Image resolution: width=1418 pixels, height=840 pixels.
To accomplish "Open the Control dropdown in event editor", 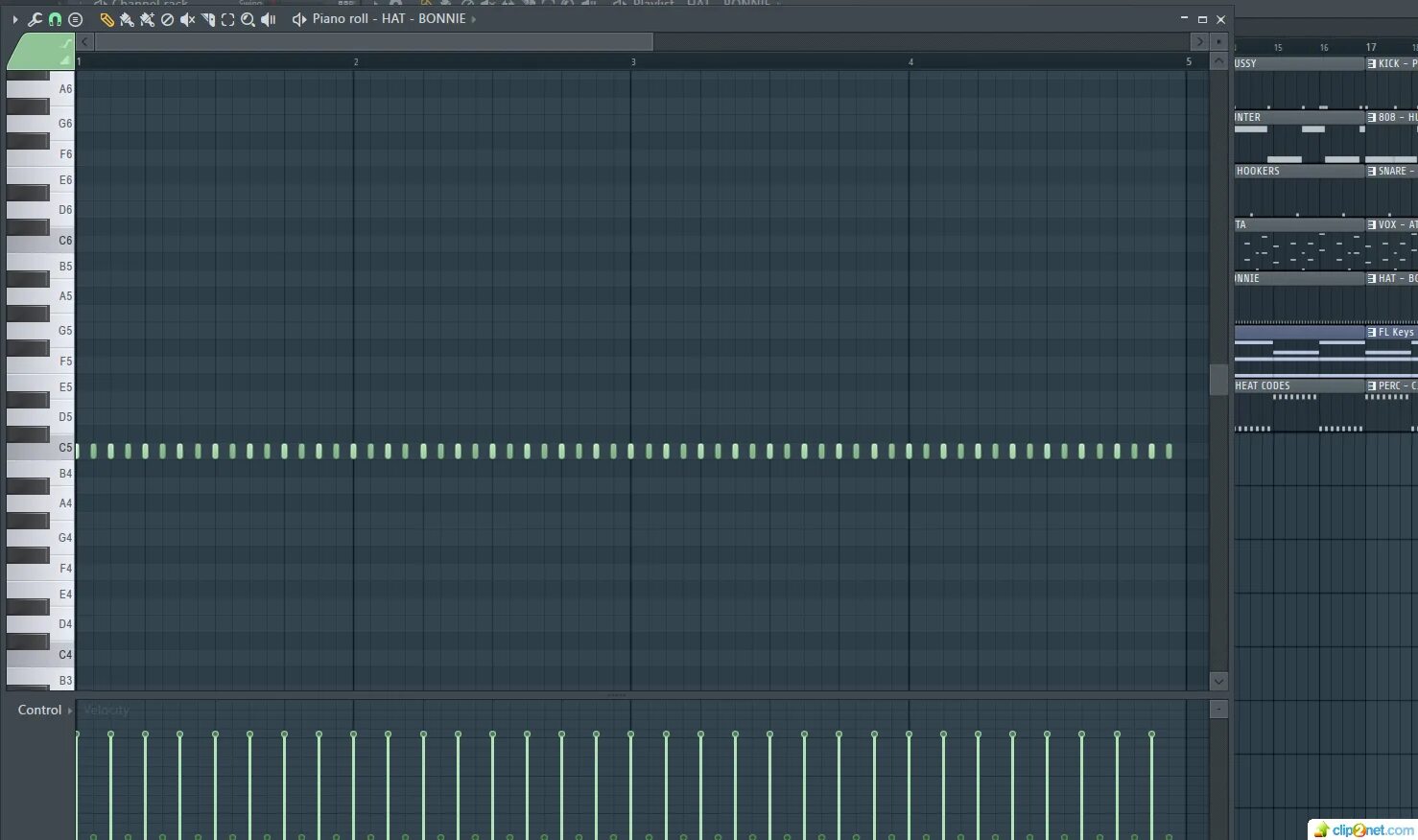I will pyautogui.click(x=44, y=710).
